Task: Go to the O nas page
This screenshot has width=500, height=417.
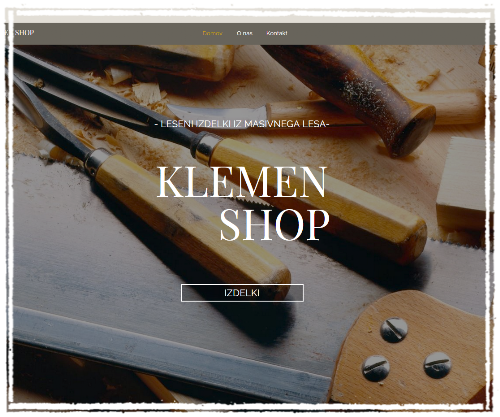Action: tap(244, 33)
